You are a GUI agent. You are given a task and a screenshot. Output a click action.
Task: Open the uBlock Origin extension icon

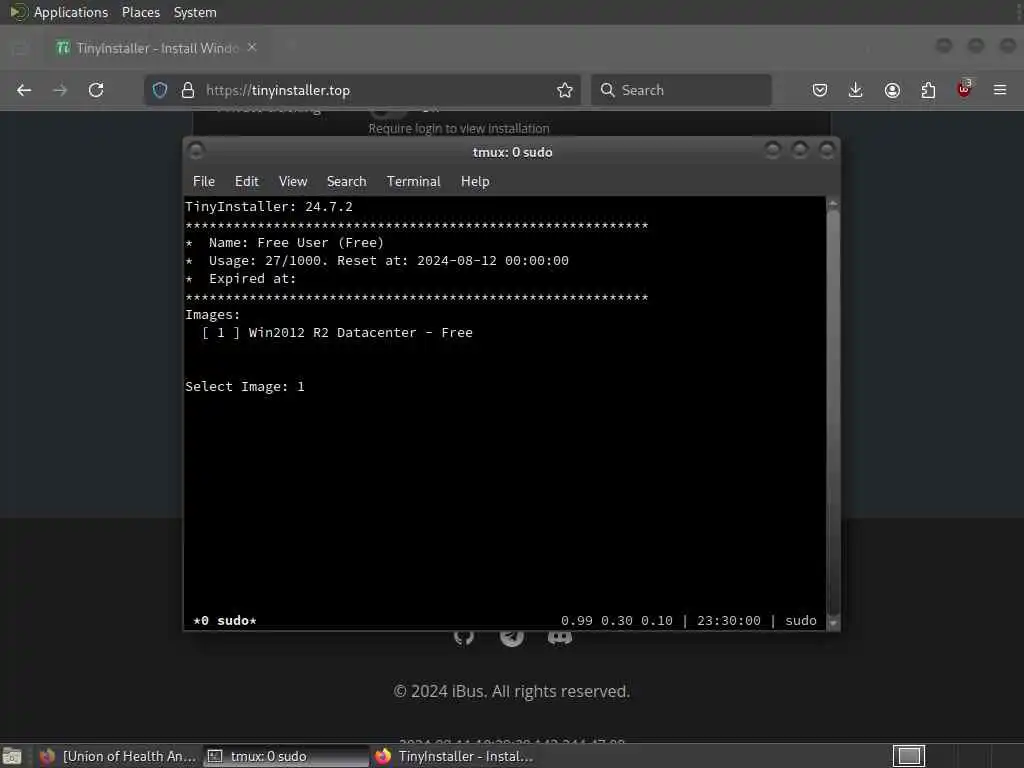964,89
